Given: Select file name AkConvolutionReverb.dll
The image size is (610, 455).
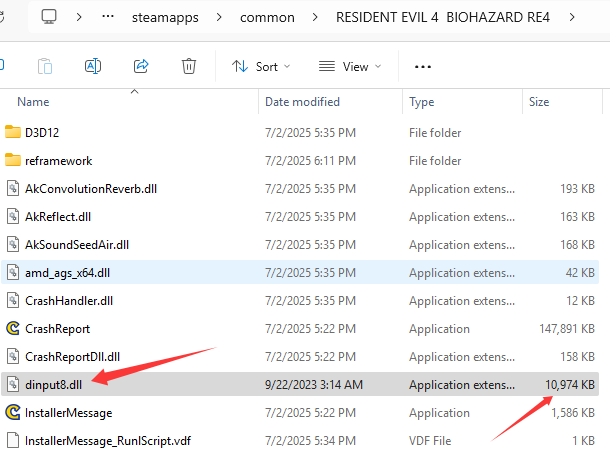Looking at the screenshot, I should click(91, 189).
